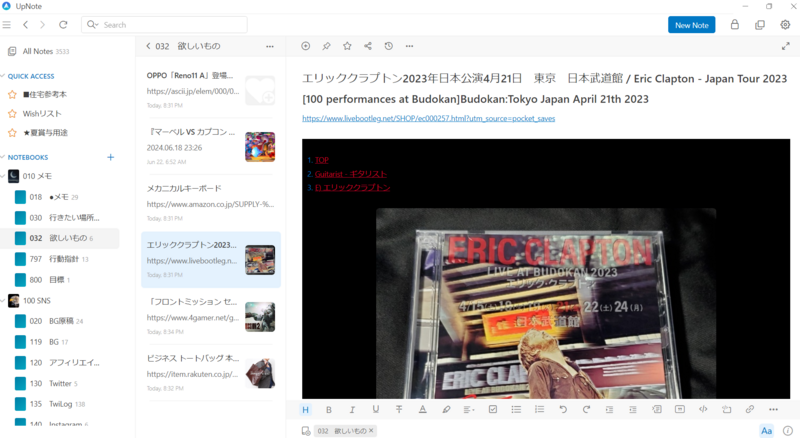800x438 pixels.
Task: Insert a bulleted list
Action: [516, 409]
